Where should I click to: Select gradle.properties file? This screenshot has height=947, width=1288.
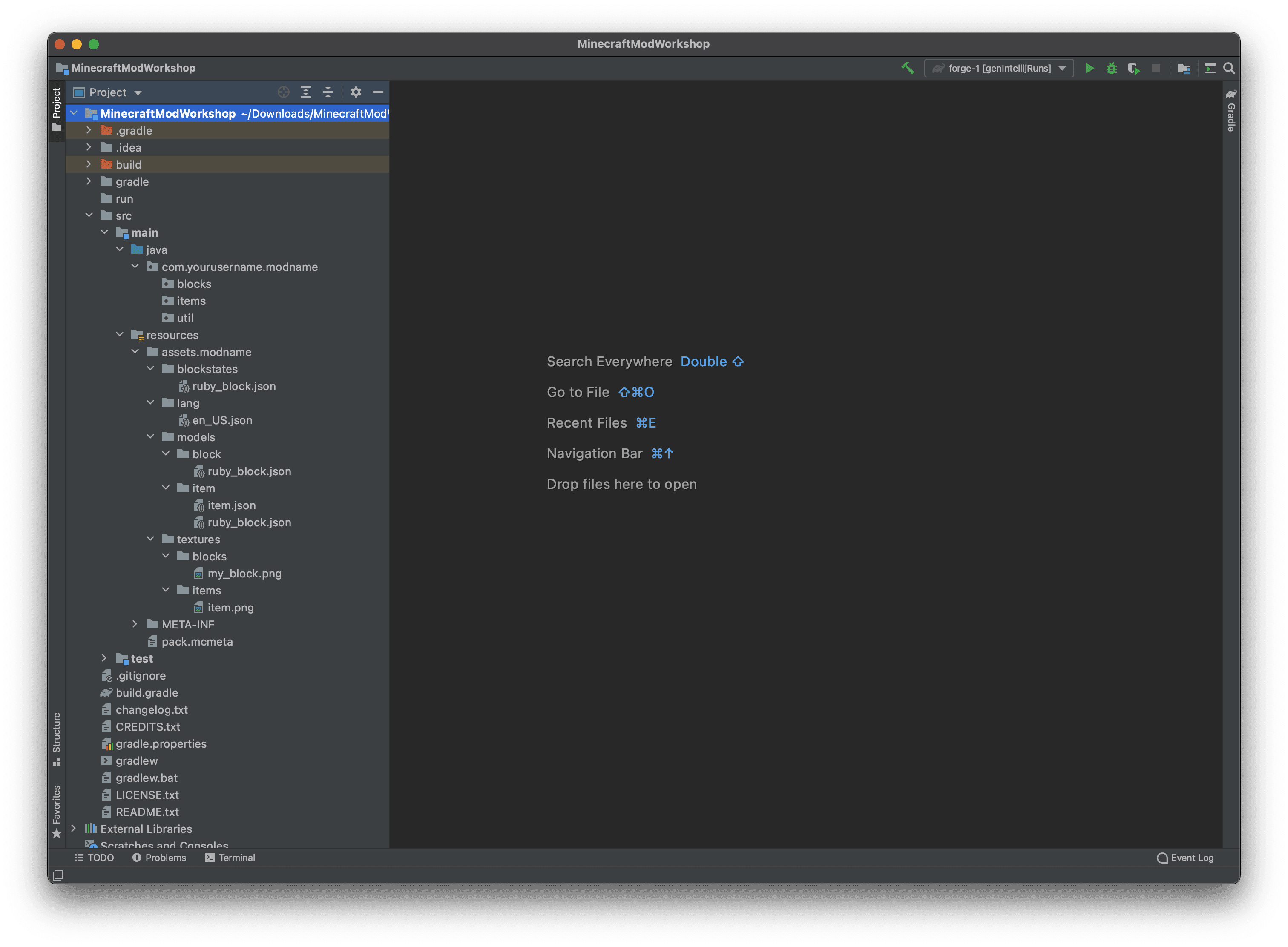click(x=154, y=743)
